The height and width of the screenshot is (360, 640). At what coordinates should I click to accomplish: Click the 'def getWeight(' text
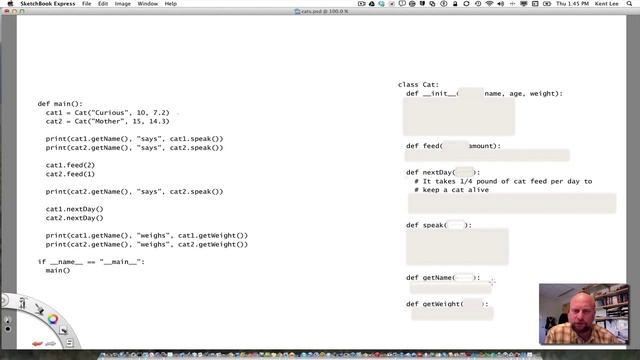434,304
